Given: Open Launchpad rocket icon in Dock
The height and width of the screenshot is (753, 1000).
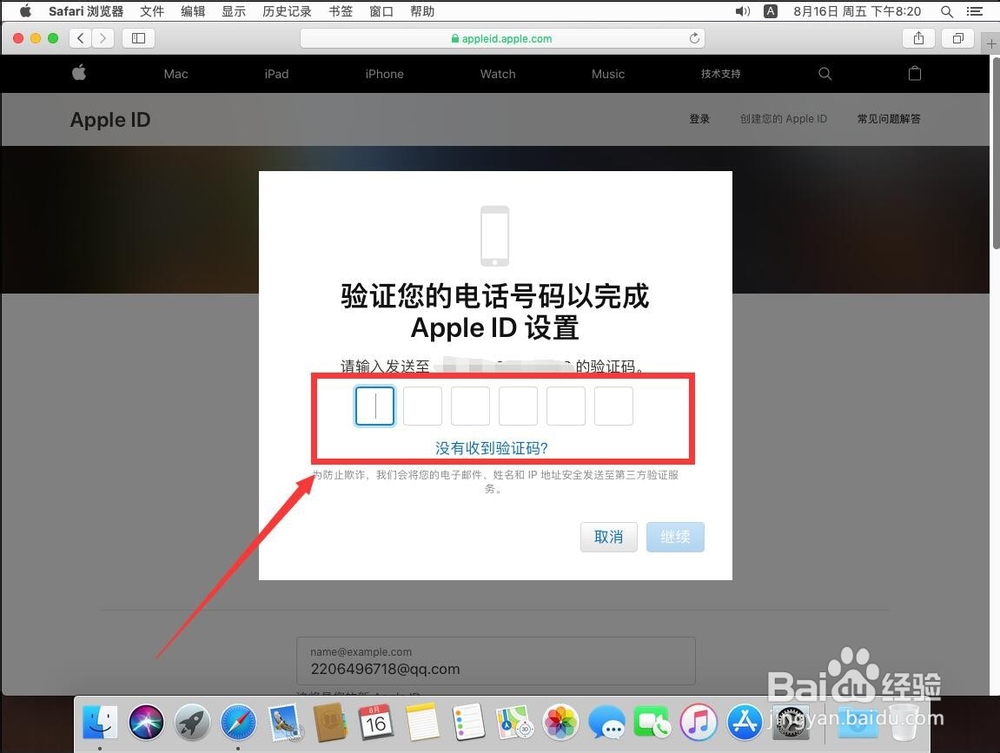Looking at the screenshot, I should 192,722.
